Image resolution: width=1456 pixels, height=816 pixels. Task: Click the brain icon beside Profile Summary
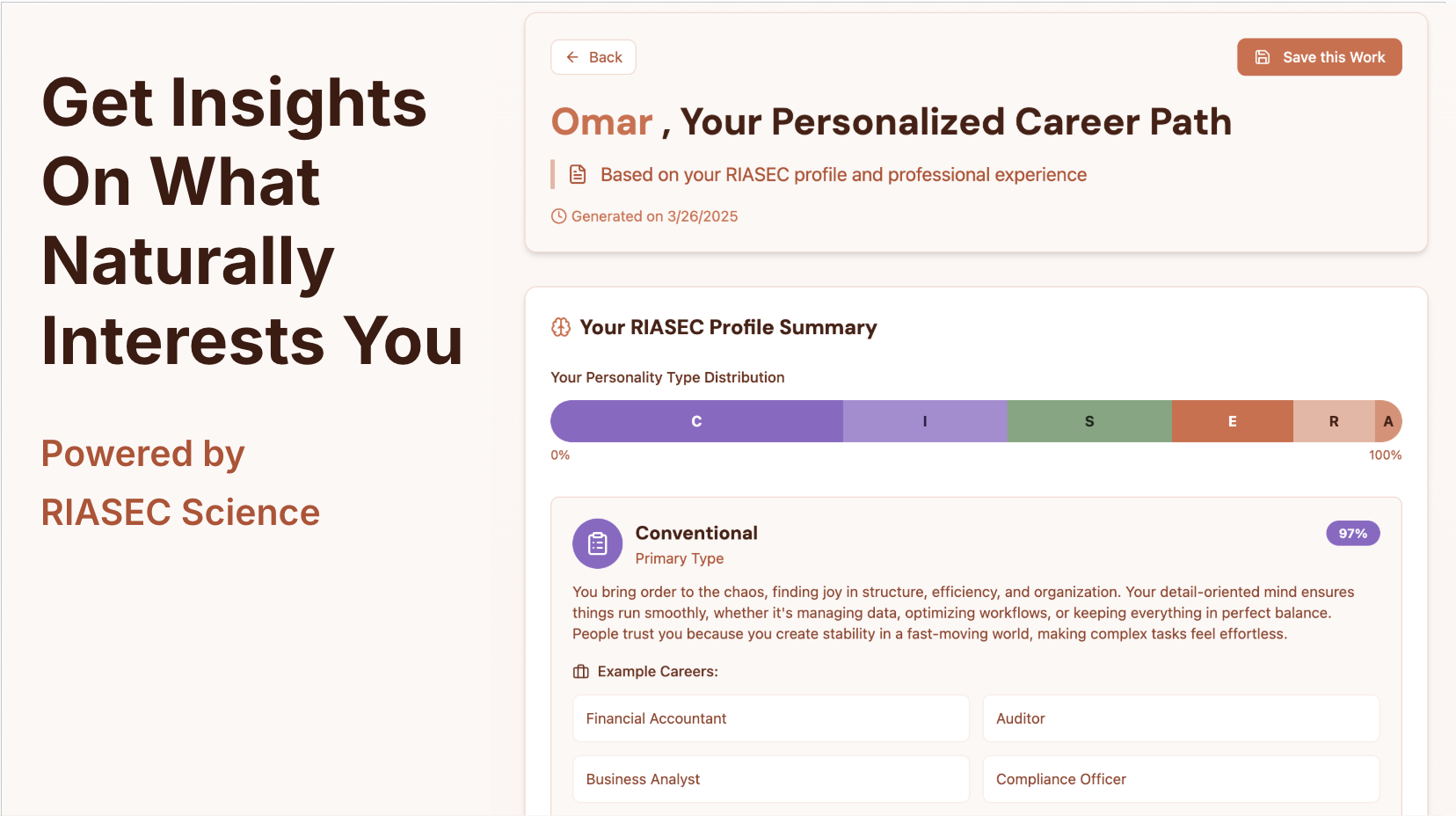[x=561, y=327]
